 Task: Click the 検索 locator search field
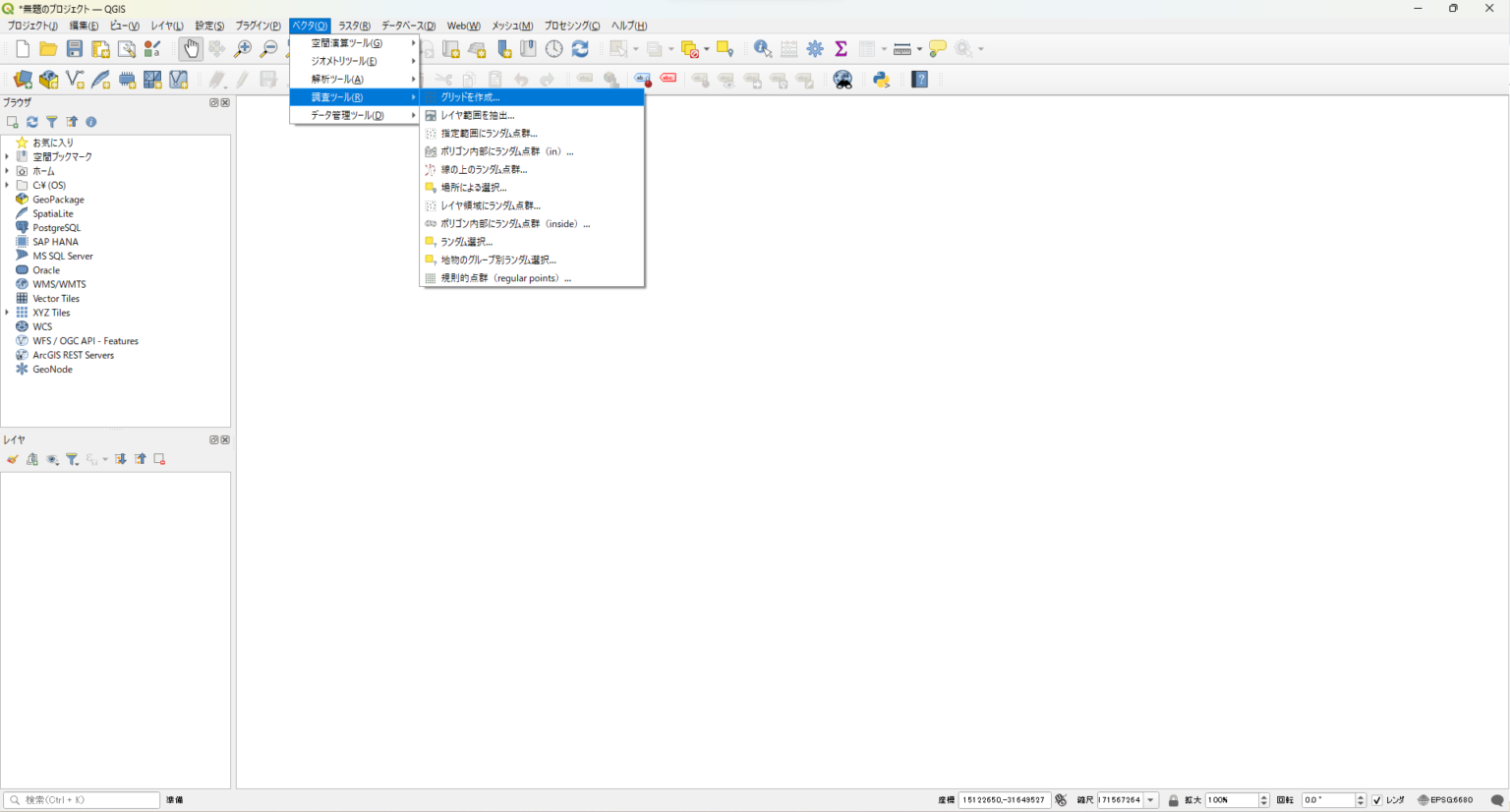point(82,800)
